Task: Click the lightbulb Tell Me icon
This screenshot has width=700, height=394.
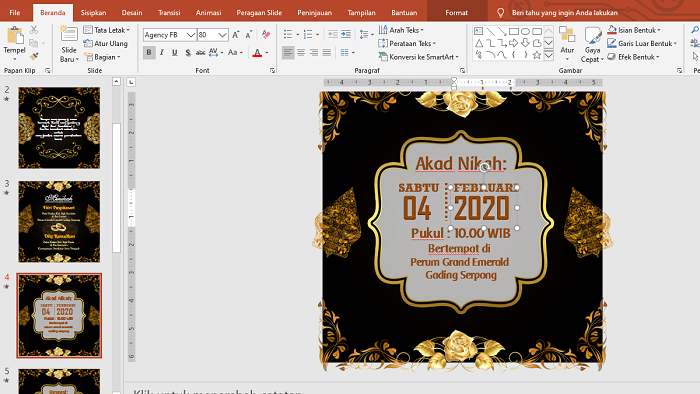Action: [x=500, y=13]
